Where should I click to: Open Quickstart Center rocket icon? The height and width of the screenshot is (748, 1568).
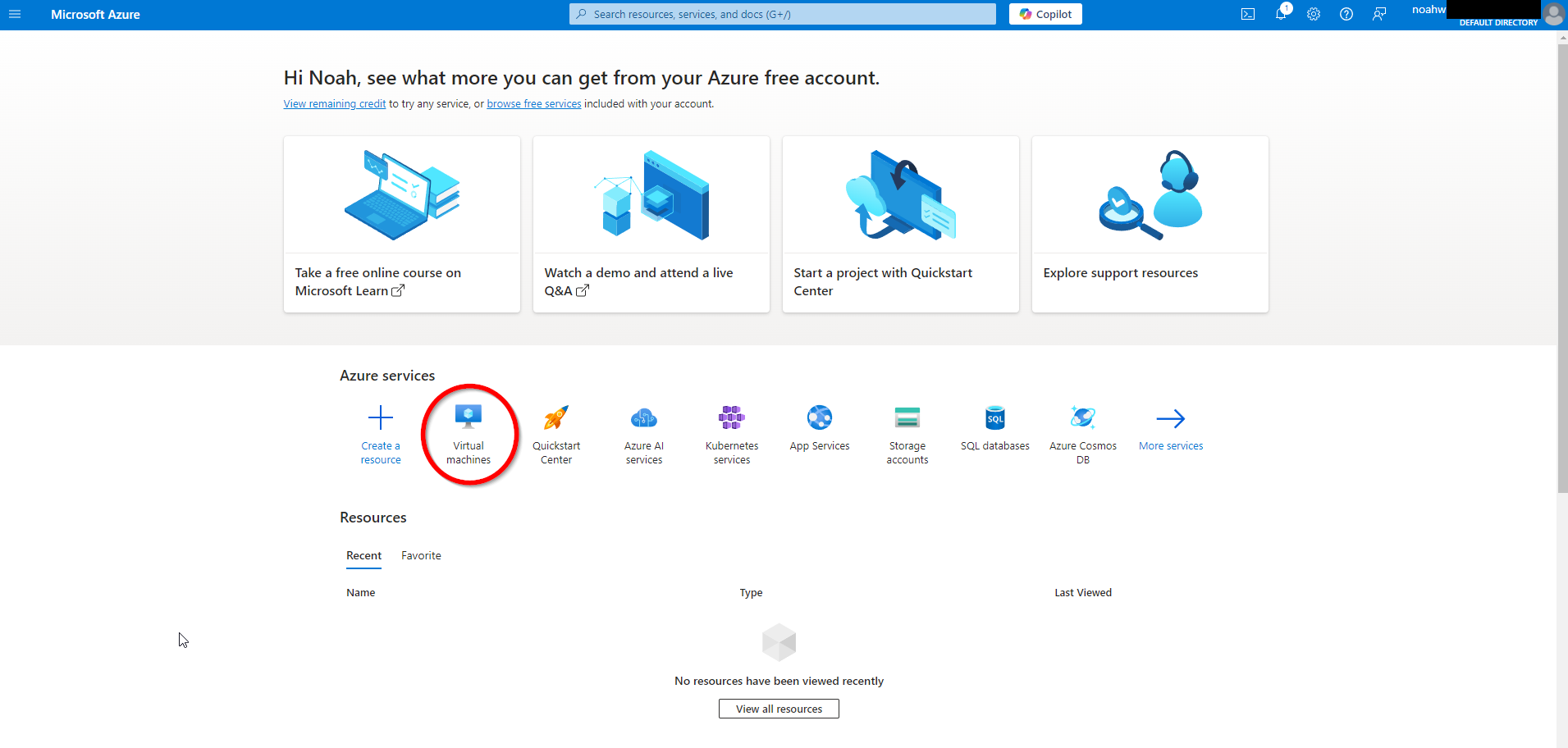pos(556,418)
